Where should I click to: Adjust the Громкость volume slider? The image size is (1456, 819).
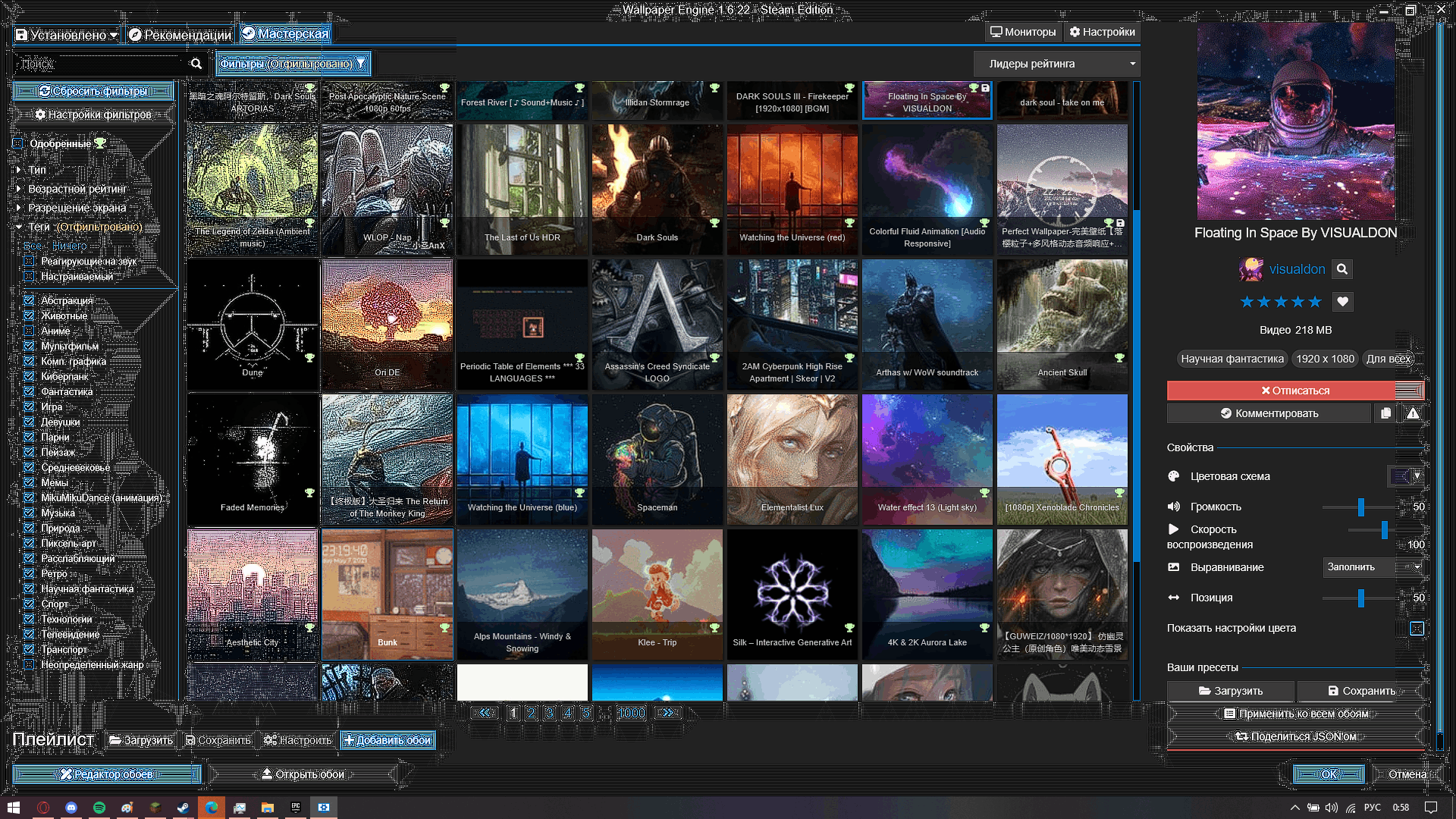(x=1361, y=507)
